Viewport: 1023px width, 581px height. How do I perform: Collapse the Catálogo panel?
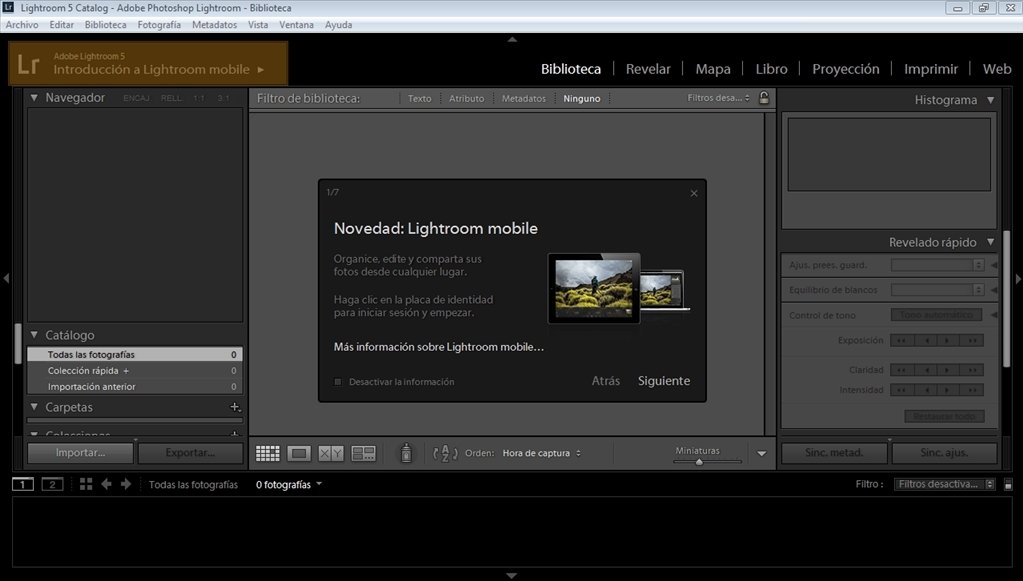34,335
